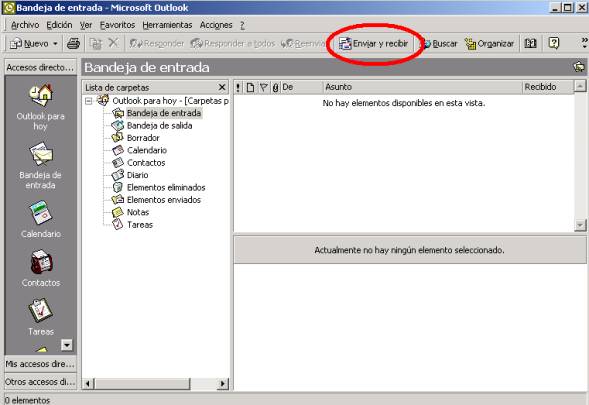Image resolution: width=589 pixels, height=405 pixels.
Task: Open the Nuevo dropdown arrow
Action: 55,44
